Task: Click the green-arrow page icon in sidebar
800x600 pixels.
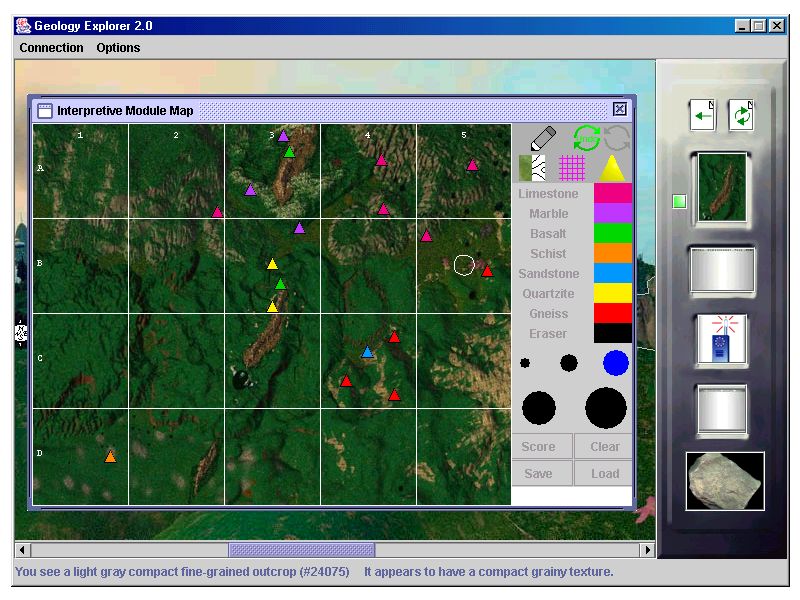Action: point(702,115)
